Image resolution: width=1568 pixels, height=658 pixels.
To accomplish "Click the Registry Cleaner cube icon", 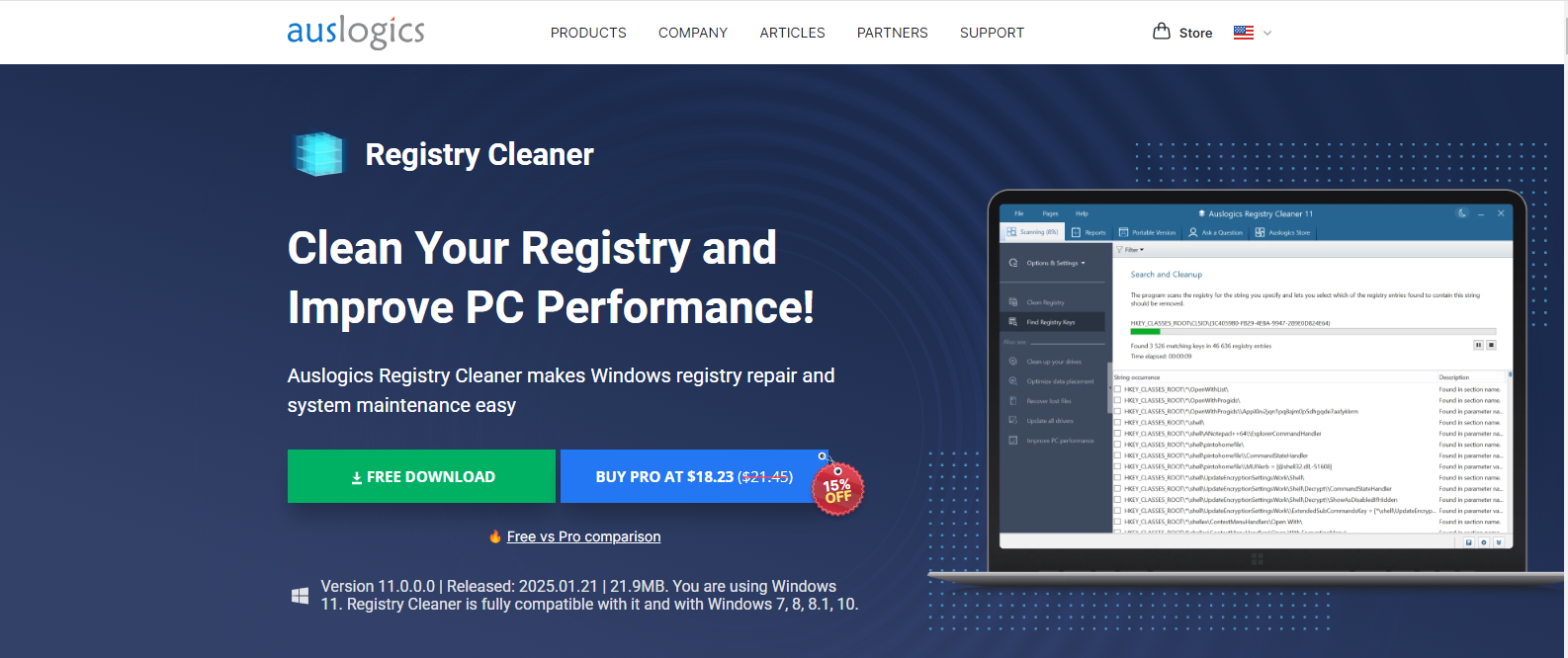I will (x=319, y=154).
